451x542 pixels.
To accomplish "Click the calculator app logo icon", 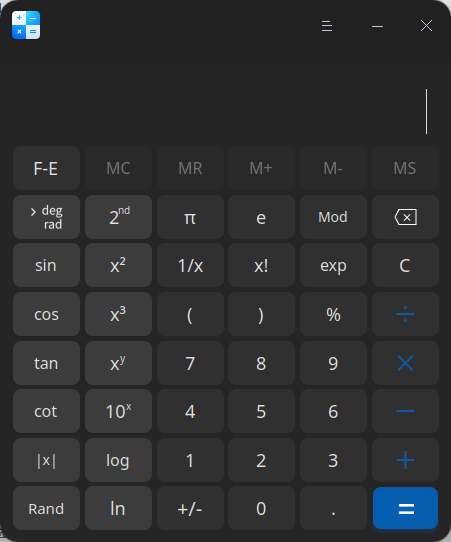I will coord(26,25).
